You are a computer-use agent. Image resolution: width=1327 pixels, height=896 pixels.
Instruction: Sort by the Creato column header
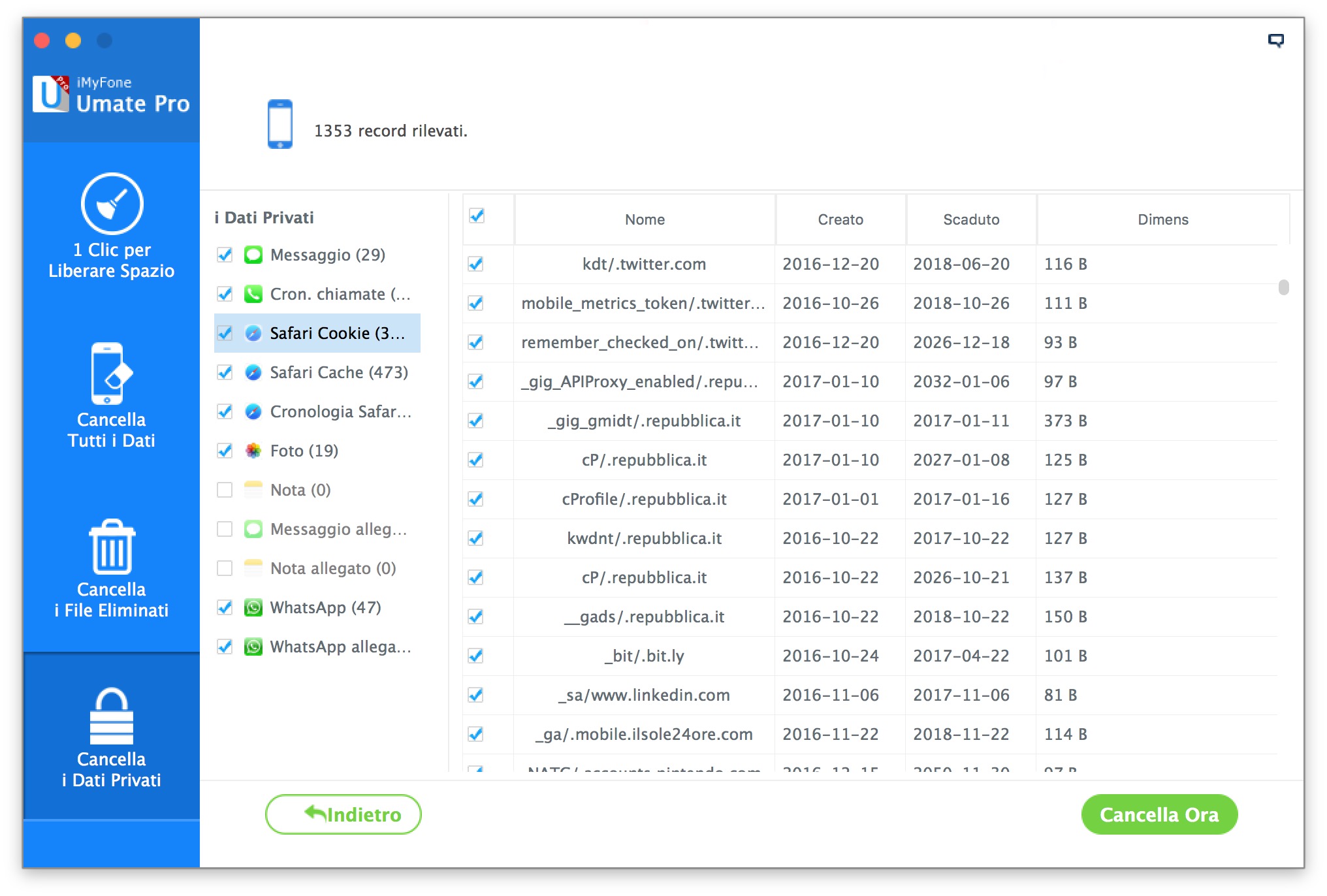pyautogui.click(x=840, y=219)
